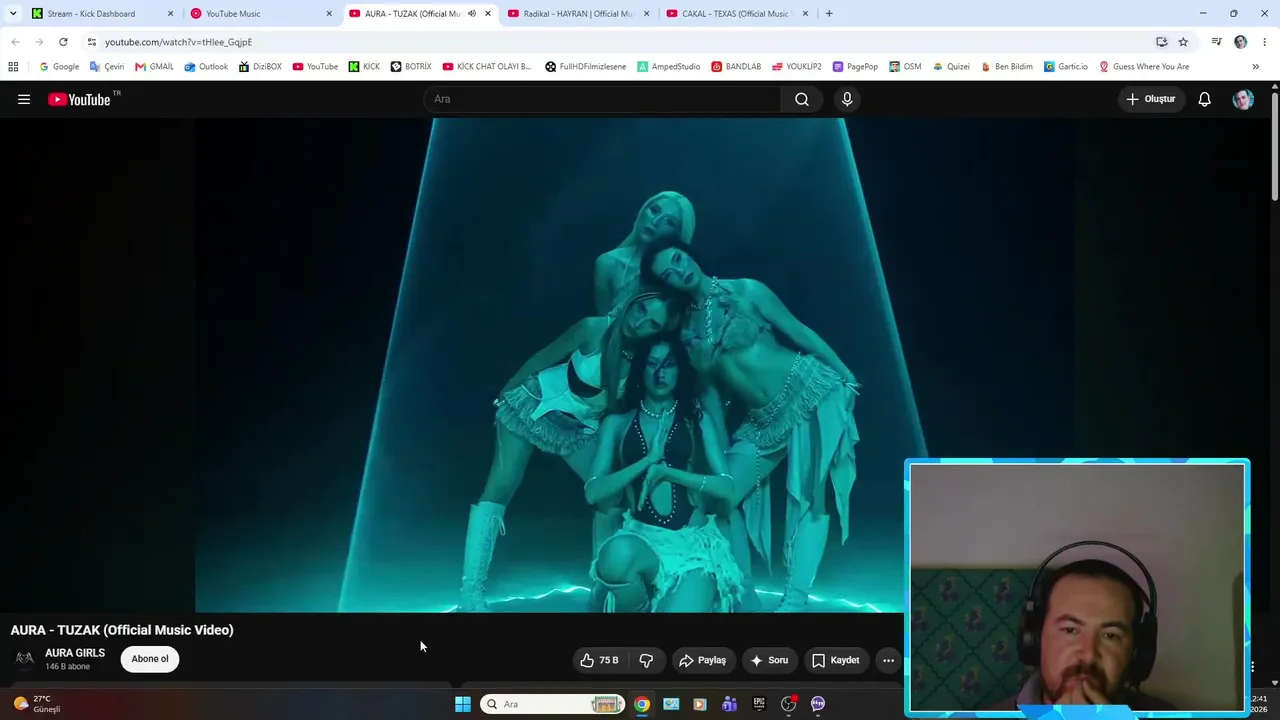
Task: Click the Soru ask button
Action: (769, 660)
